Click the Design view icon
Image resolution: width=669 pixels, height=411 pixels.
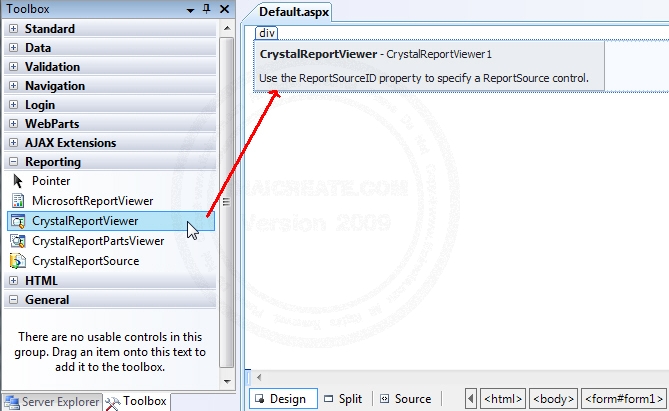(x=259, y=399)
